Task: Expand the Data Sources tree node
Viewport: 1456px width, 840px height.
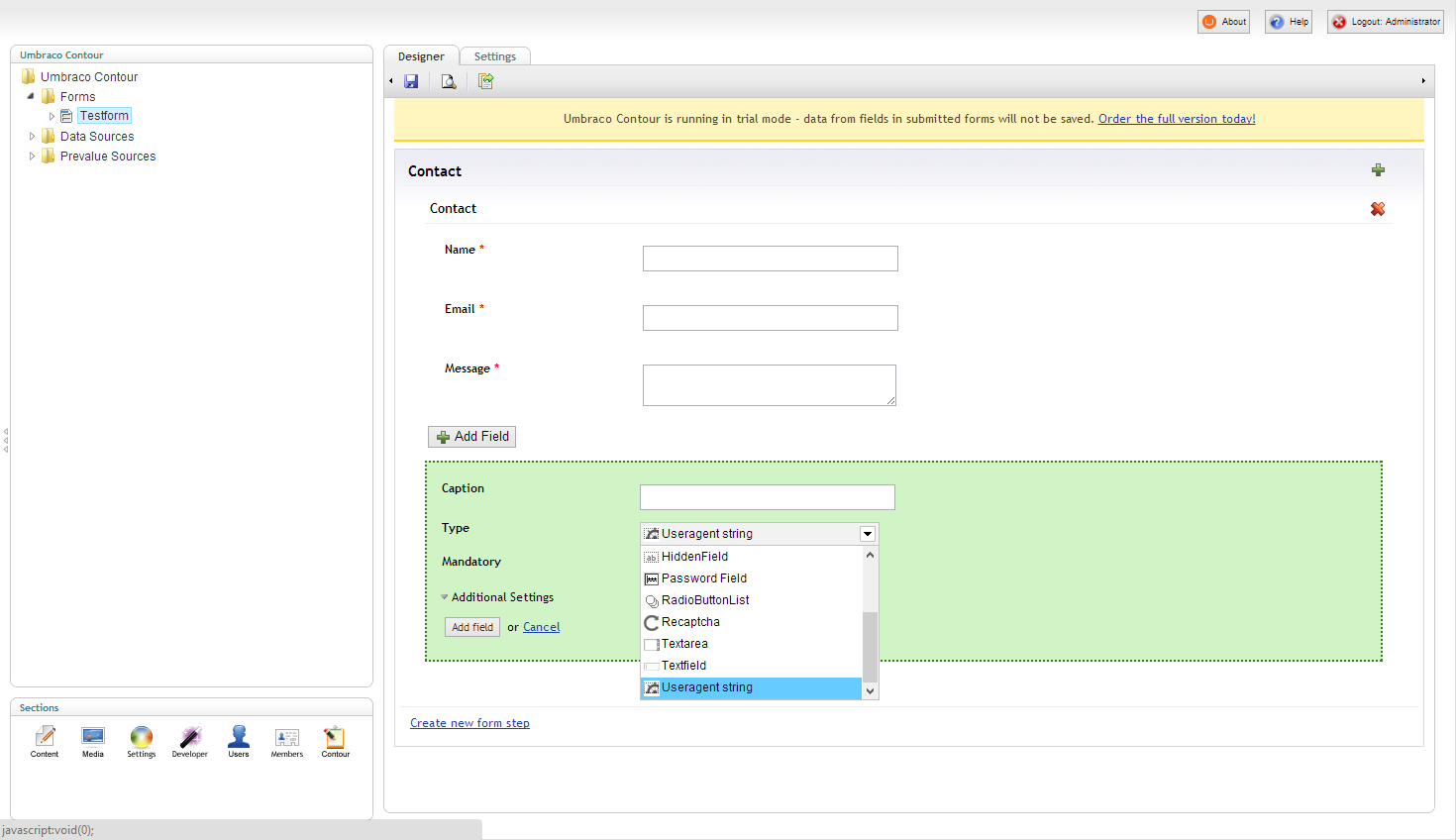Action: coord(32,136)
